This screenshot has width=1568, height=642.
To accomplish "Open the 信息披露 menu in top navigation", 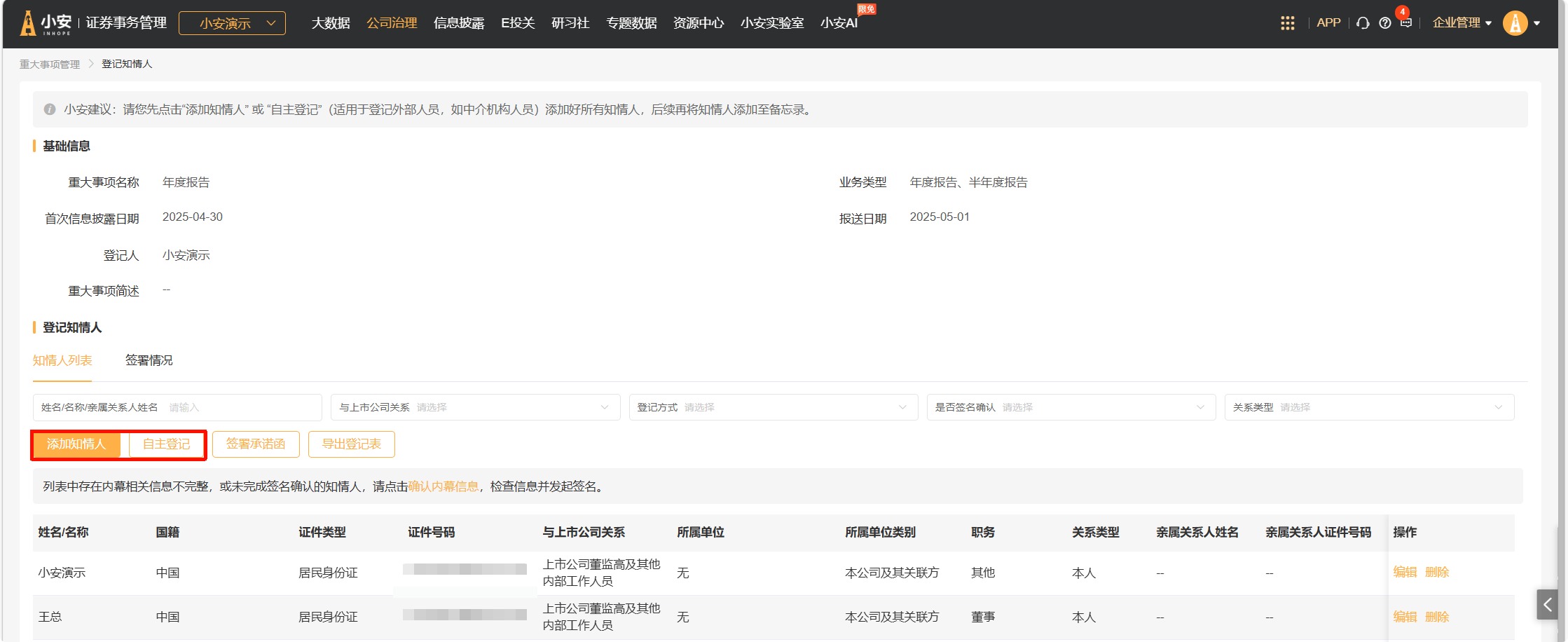I will (x=459, y=23).
